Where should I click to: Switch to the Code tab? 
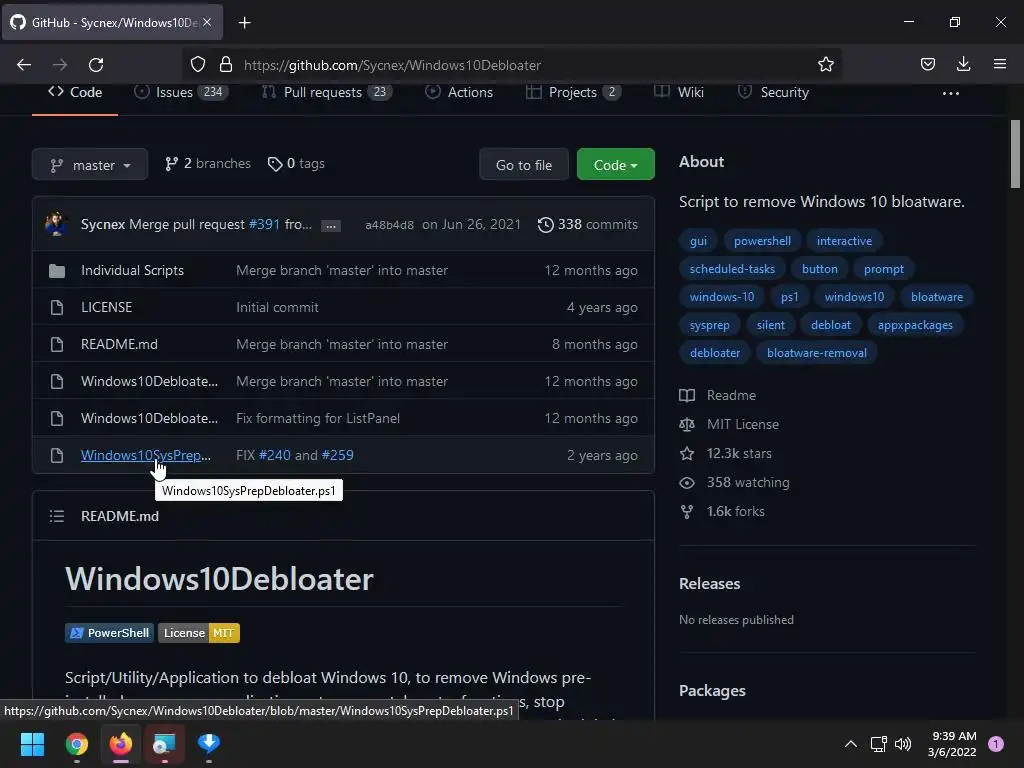point(75,92)
